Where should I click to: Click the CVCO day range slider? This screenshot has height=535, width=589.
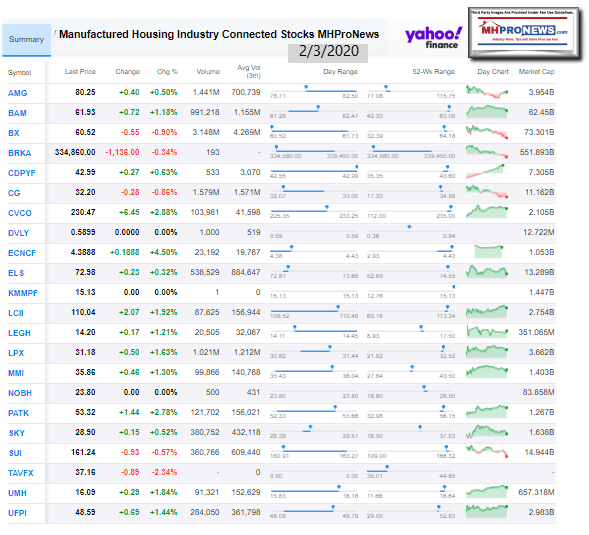click(314, 212)
